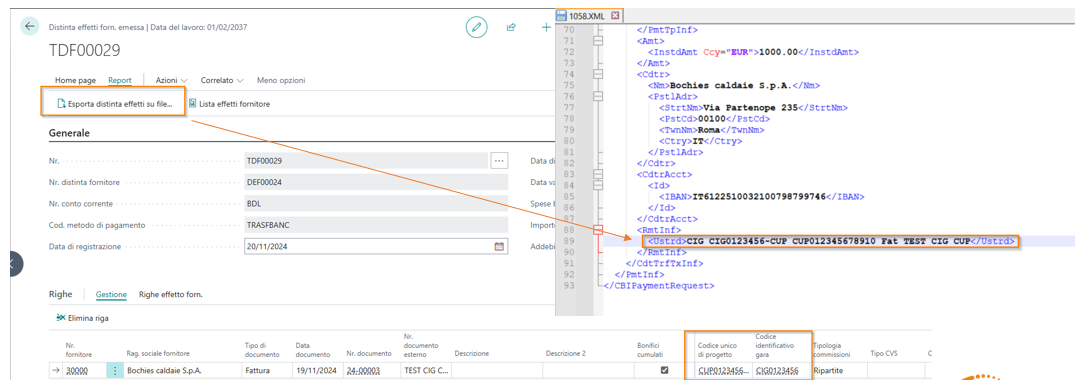This screenshot has width=1075, height=380.
Task: Collapse the RmtInf node at line 88
Action: point(598,230)
